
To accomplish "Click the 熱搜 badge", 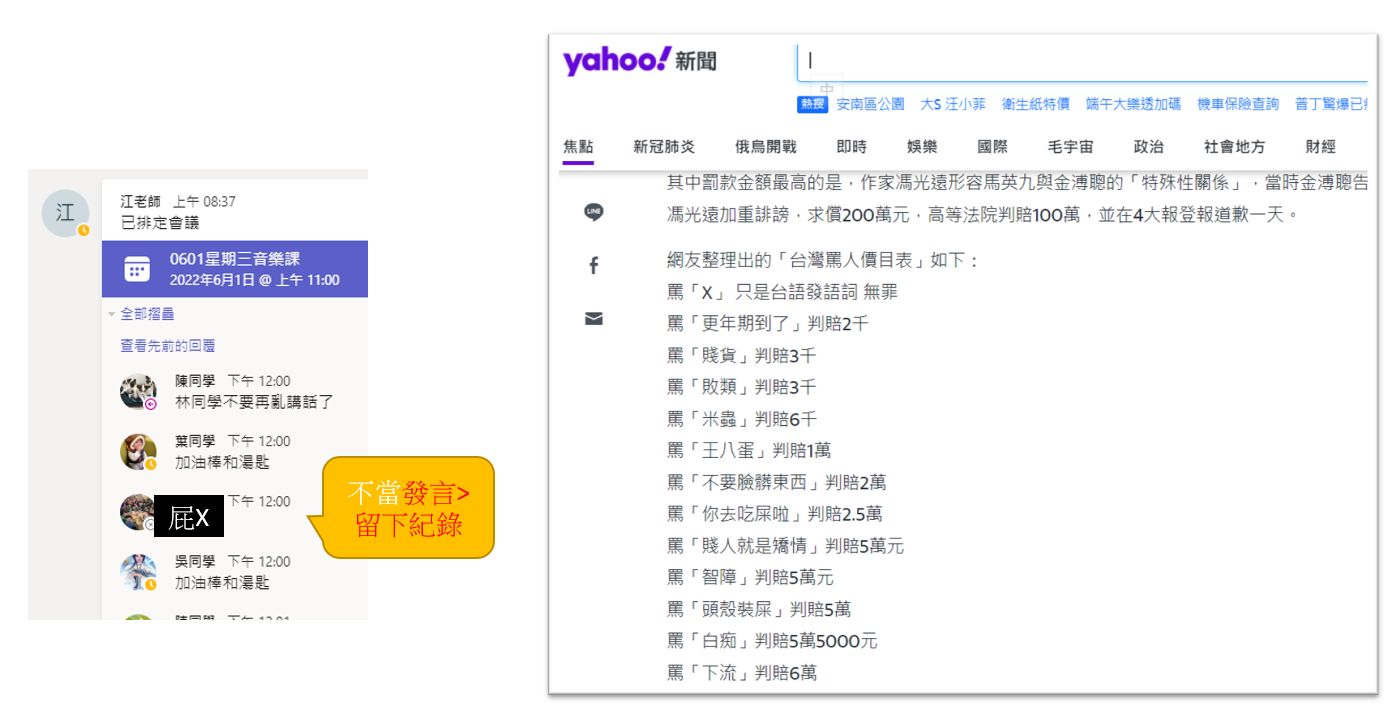I will click(813, 104).
